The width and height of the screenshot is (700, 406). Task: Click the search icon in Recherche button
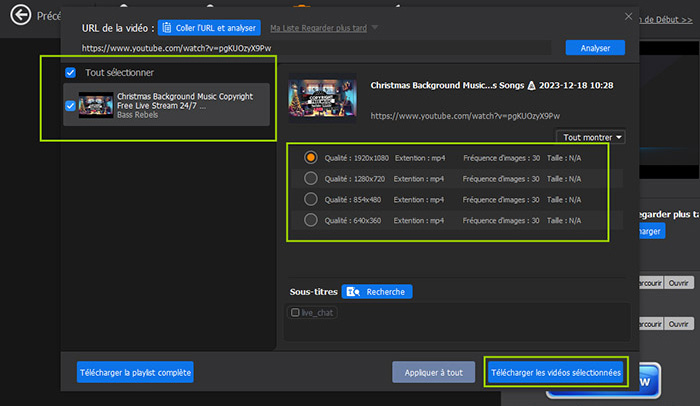[x=353, y=292]
